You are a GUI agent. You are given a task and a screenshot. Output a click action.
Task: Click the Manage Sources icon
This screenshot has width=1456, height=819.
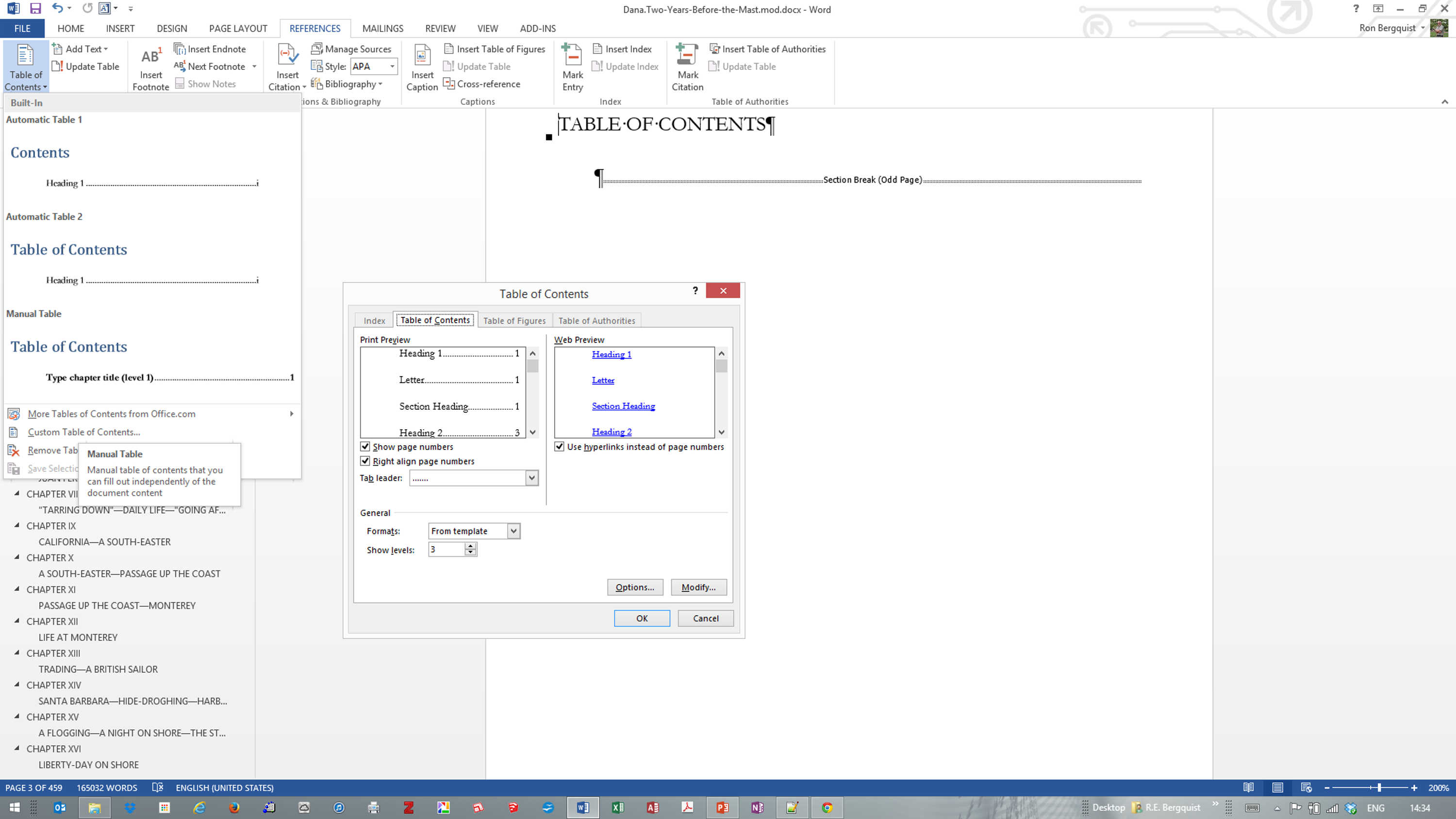click(x=317, y=49)
